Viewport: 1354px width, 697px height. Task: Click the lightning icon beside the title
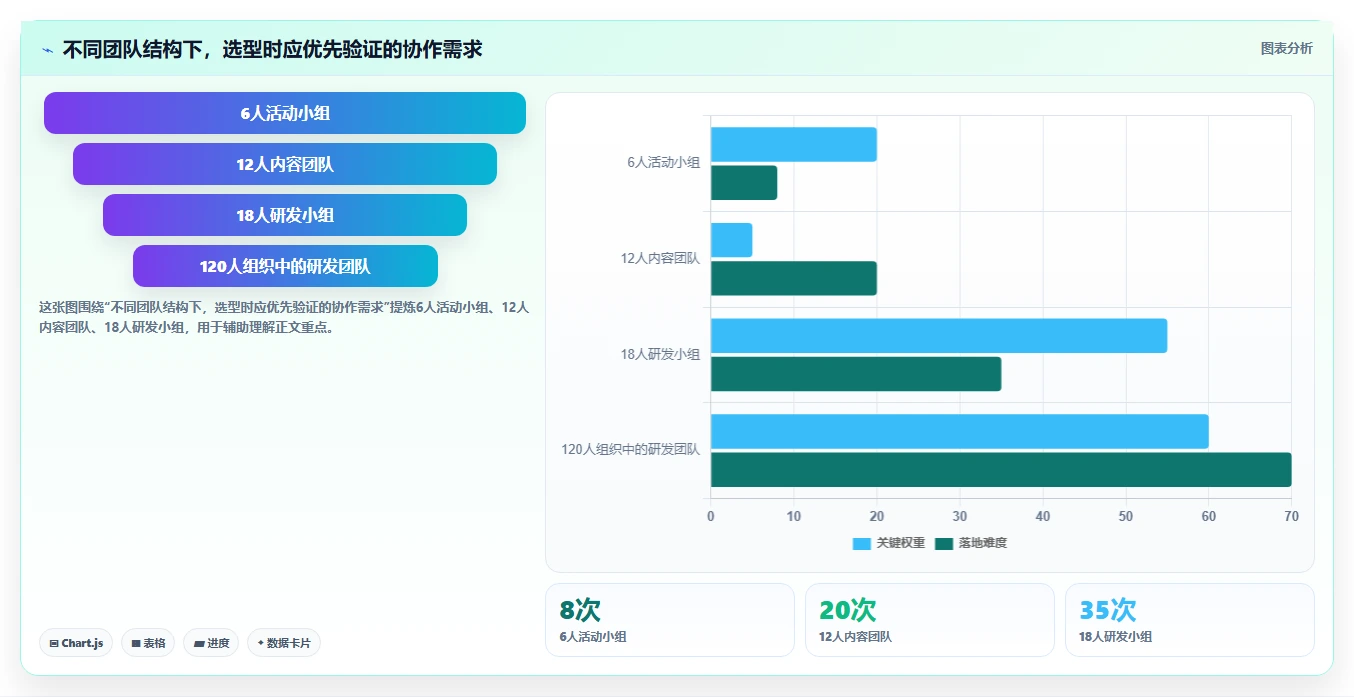point(47,49)
